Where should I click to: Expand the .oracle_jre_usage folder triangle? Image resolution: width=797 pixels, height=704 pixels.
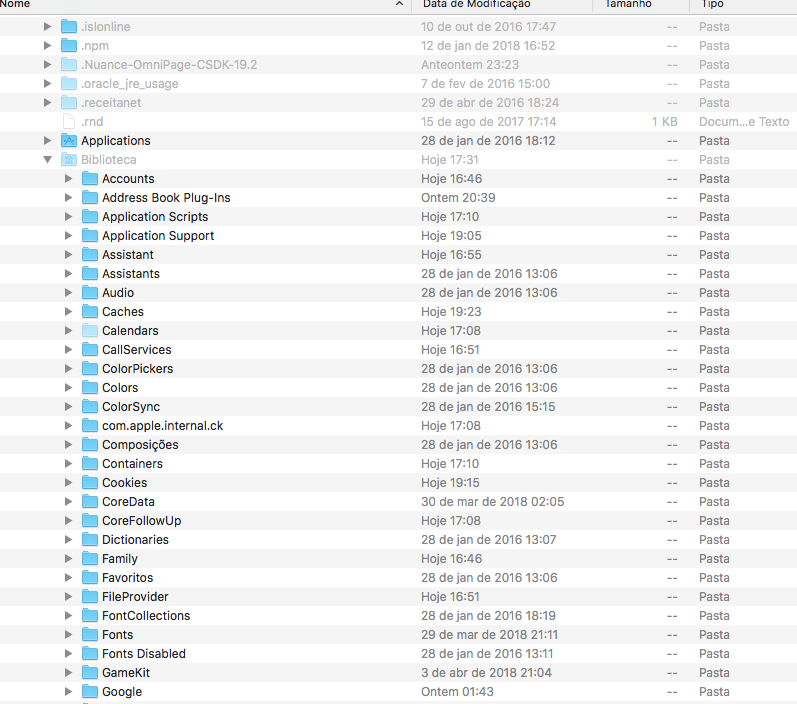point(47,83)
